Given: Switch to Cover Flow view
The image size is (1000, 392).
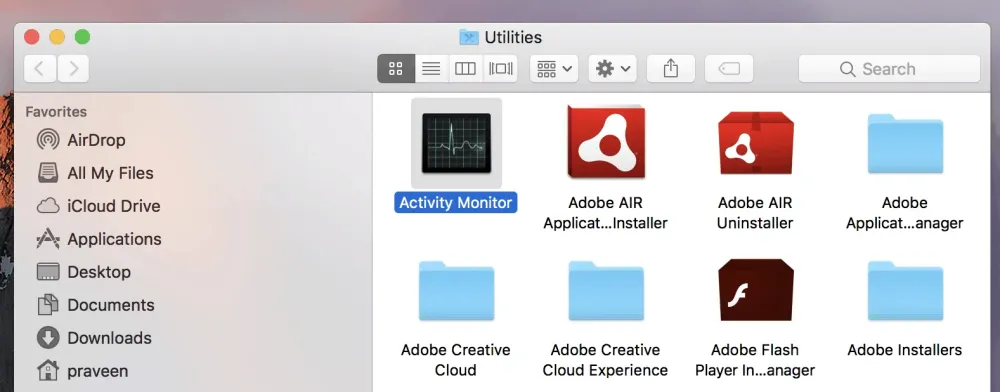Looking at the screenshot, I should [501, 69].
